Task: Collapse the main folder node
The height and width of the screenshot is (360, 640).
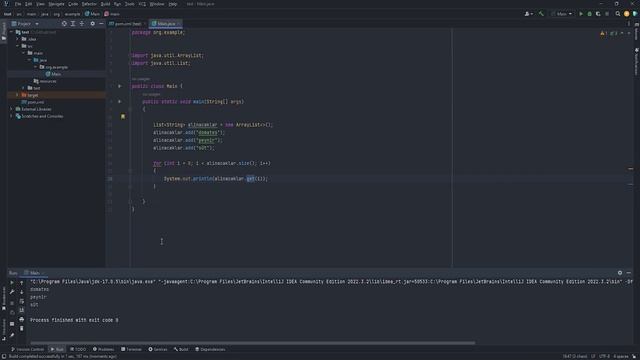Action: pos(24,53)
